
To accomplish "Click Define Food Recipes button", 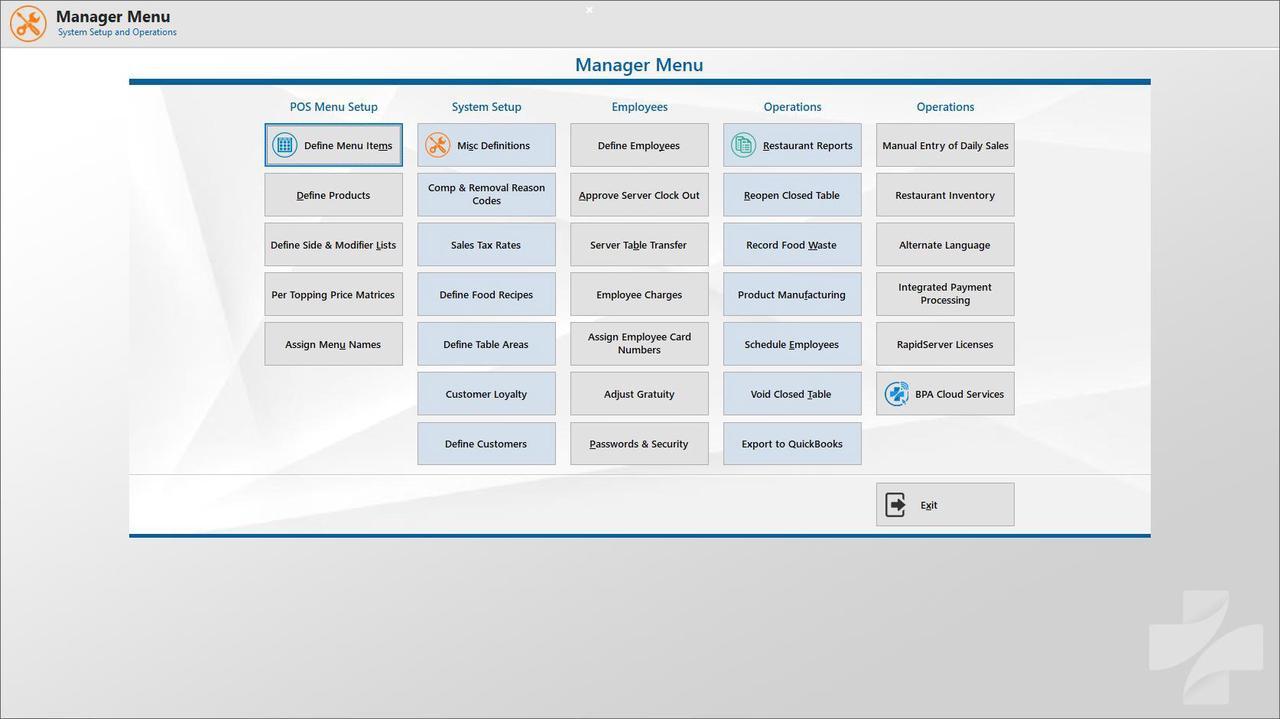I will (487, 295).
